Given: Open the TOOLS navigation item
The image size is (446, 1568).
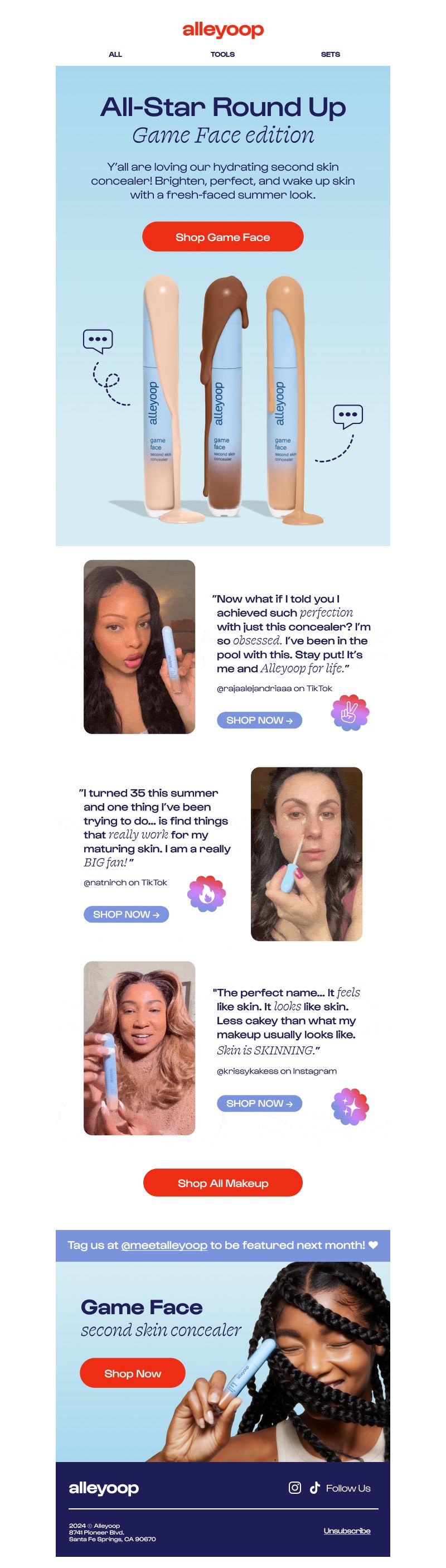Looking at the screenshot, I should click(x=222, y=54).
